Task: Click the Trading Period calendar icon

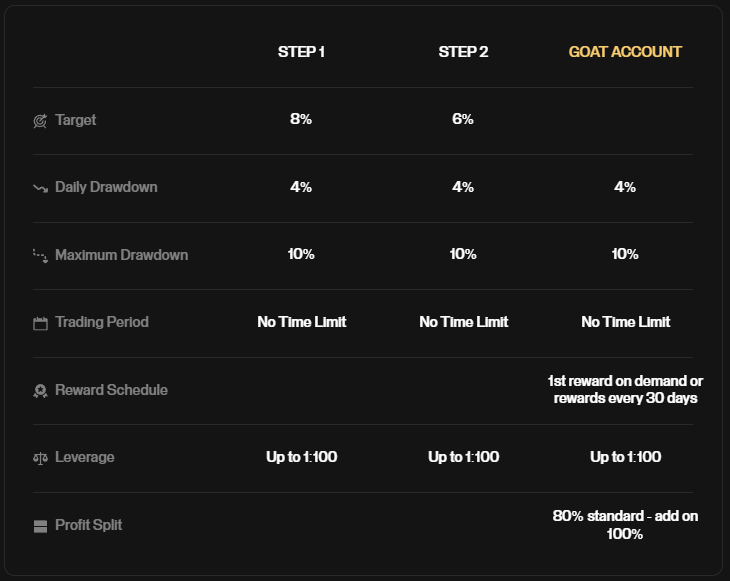Action: (x=41, y=324)
